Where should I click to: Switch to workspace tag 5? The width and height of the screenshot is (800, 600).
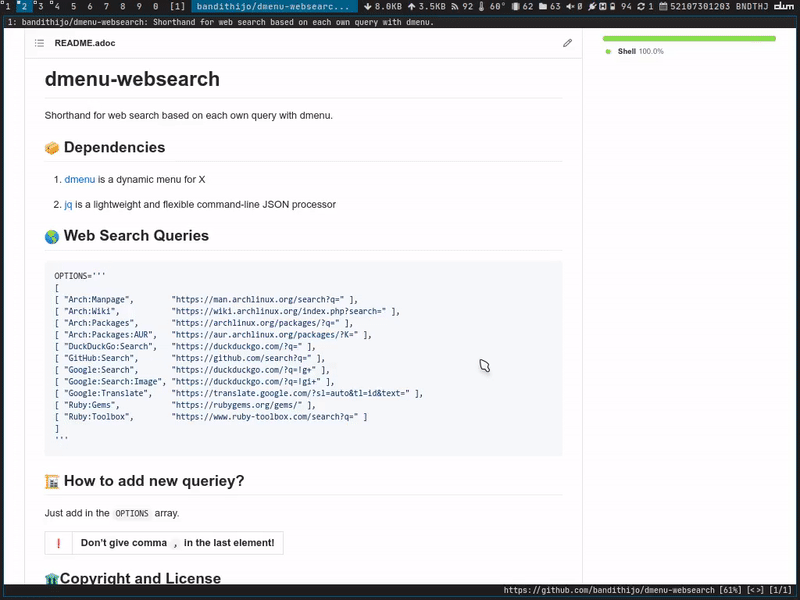tap(73, 7)
